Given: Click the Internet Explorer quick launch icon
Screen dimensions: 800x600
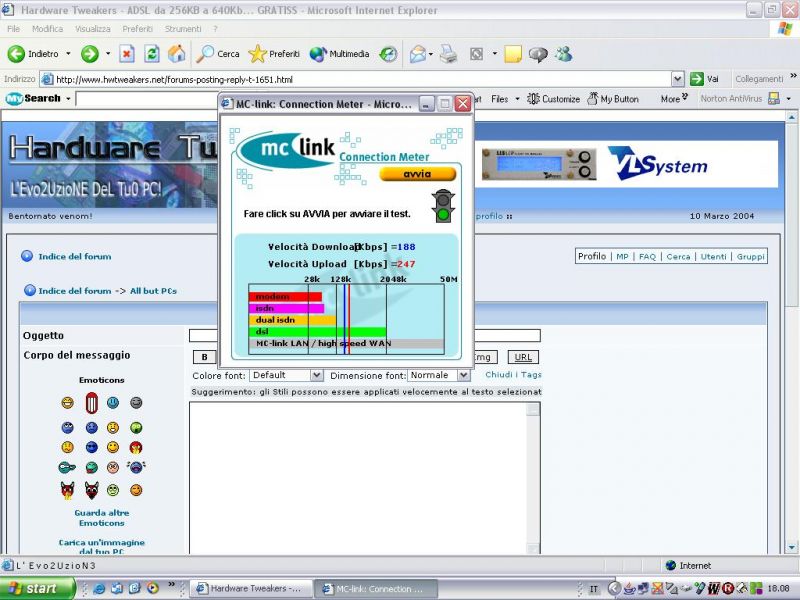Looking at the screenshot, I should [x=99, y=588].
